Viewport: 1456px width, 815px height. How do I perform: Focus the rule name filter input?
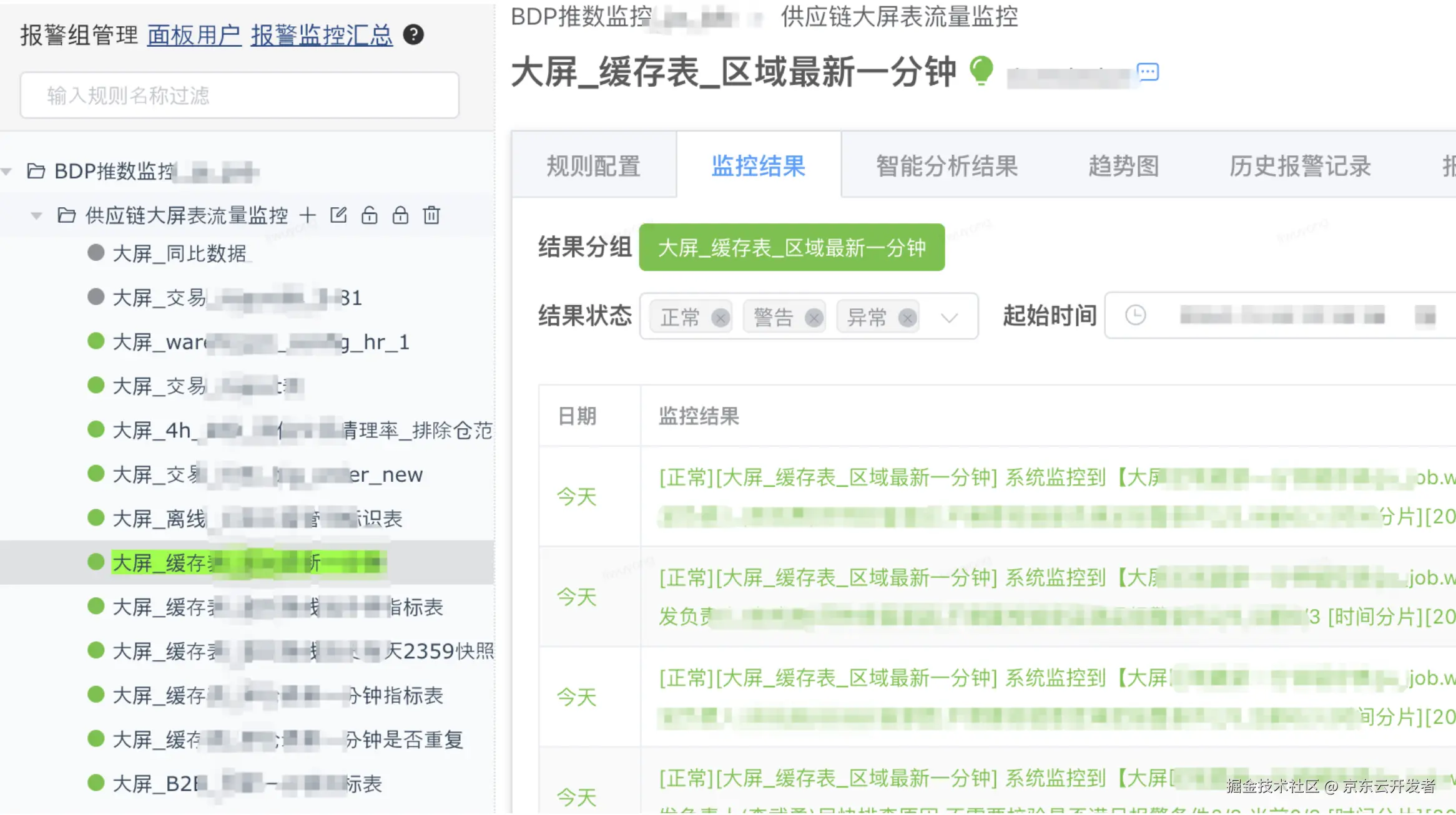(x=240, y=95)
